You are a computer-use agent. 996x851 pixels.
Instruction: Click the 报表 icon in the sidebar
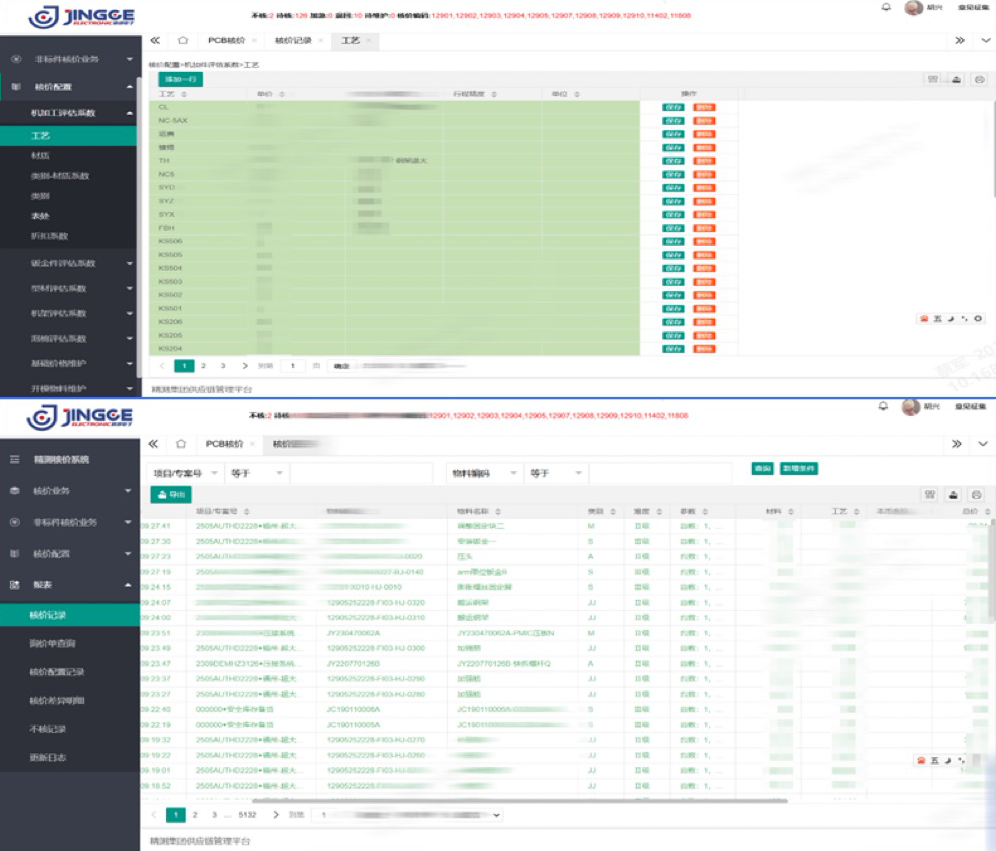point(14,584)
